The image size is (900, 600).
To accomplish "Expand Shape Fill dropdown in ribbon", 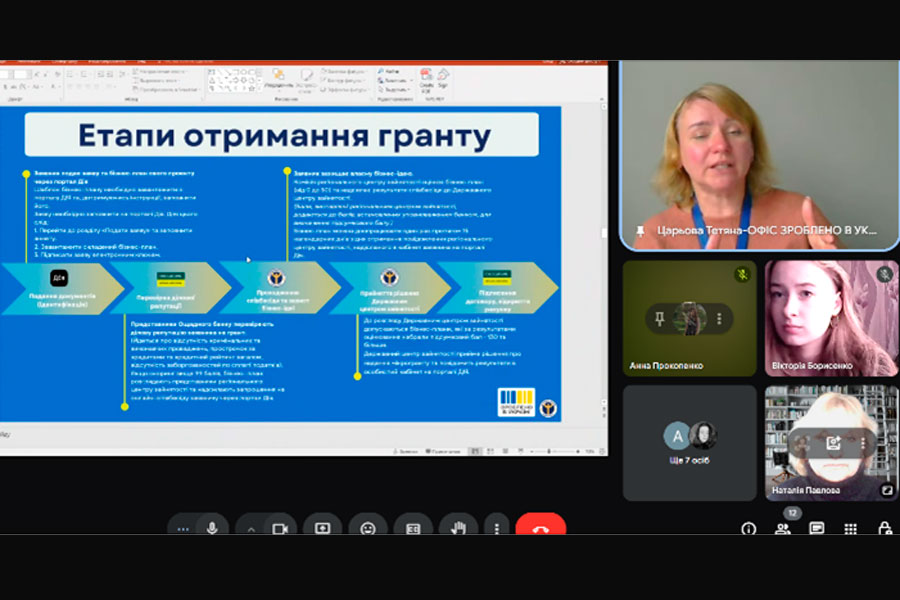I will (343, 72).
